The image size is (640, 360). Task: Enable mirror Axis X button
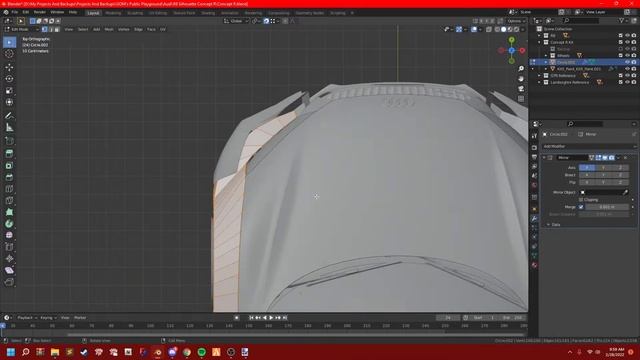tap(587, 167)
